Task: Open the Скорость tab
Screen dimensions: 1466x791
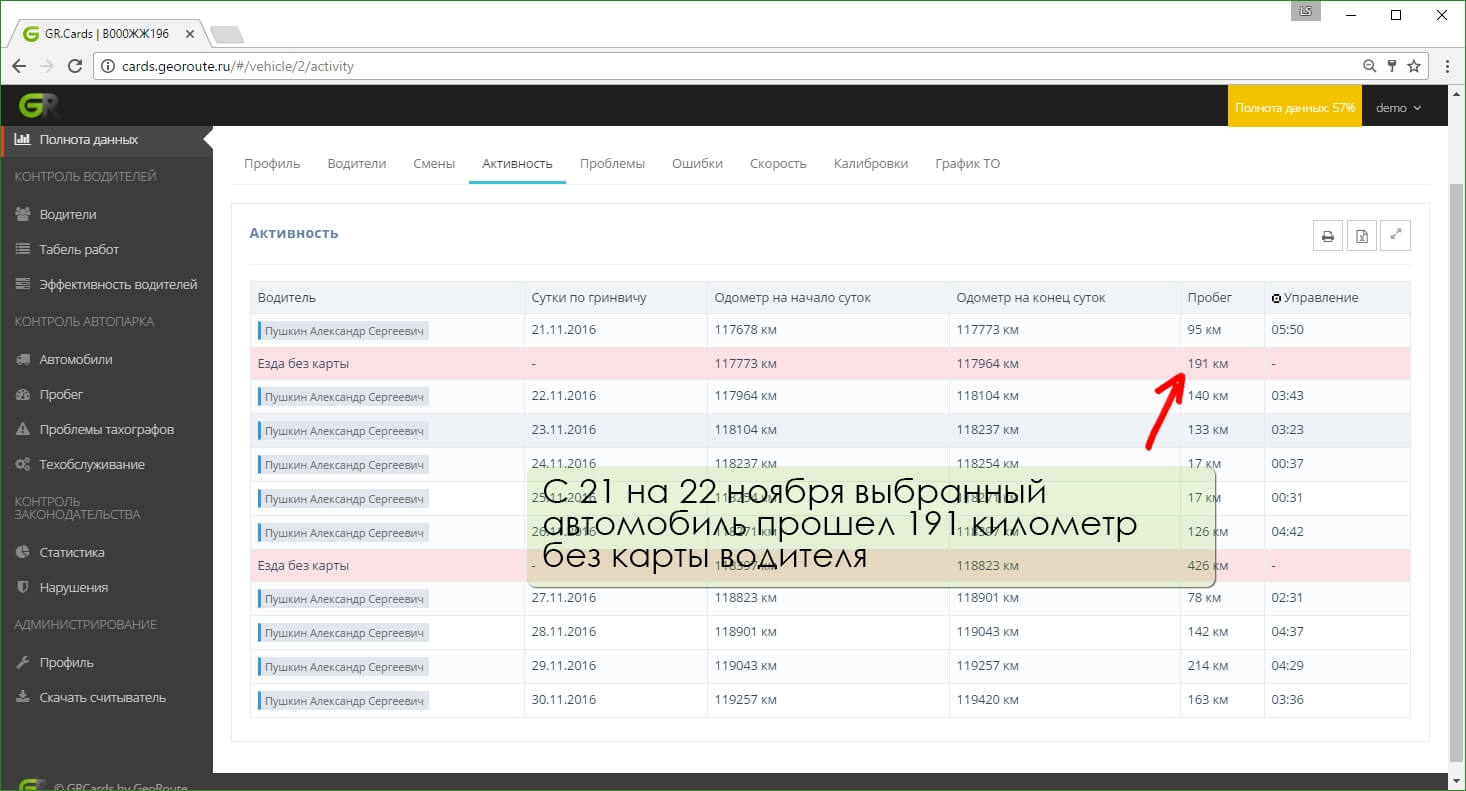Action: (778, 164)
